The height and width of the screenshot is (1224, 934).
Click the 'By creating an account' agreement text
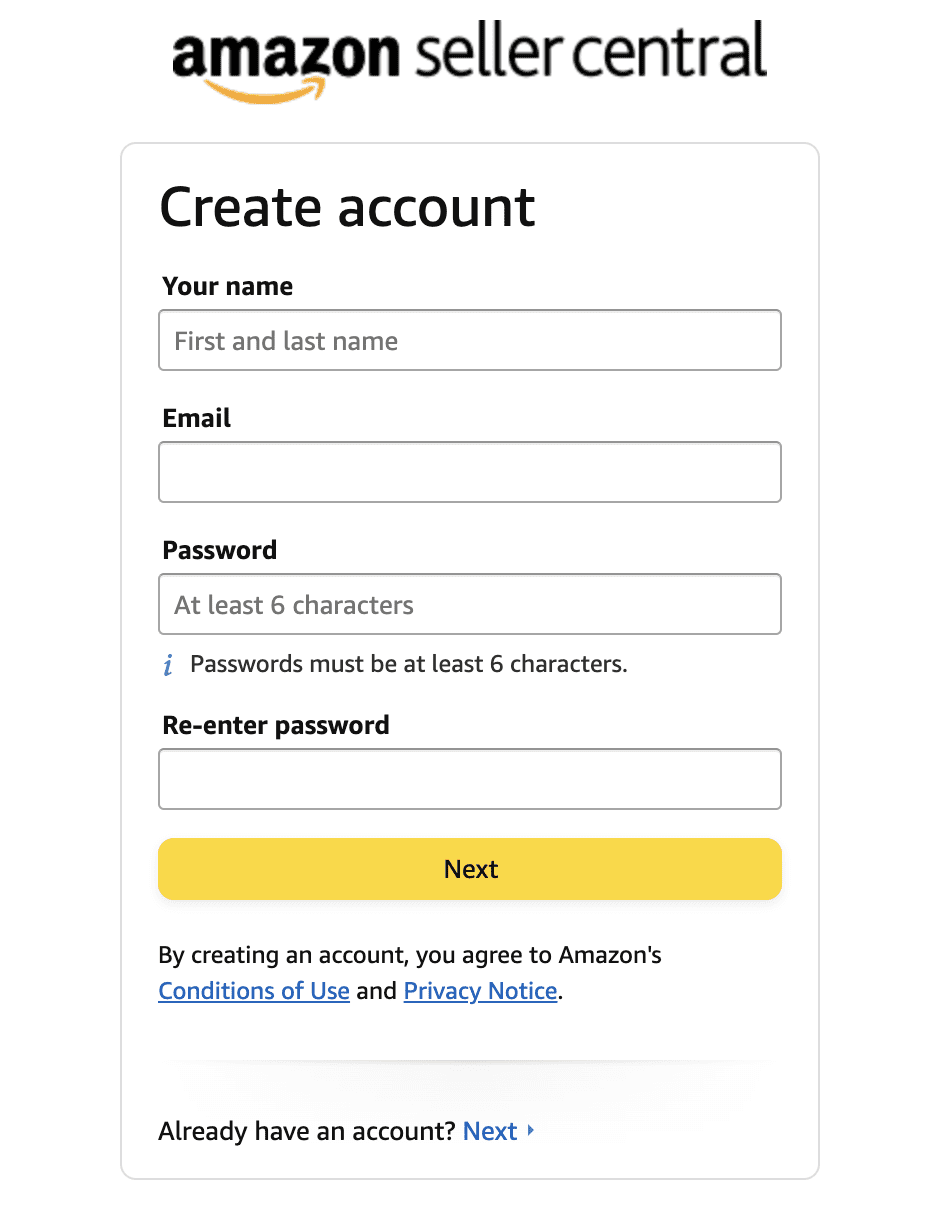410,955
